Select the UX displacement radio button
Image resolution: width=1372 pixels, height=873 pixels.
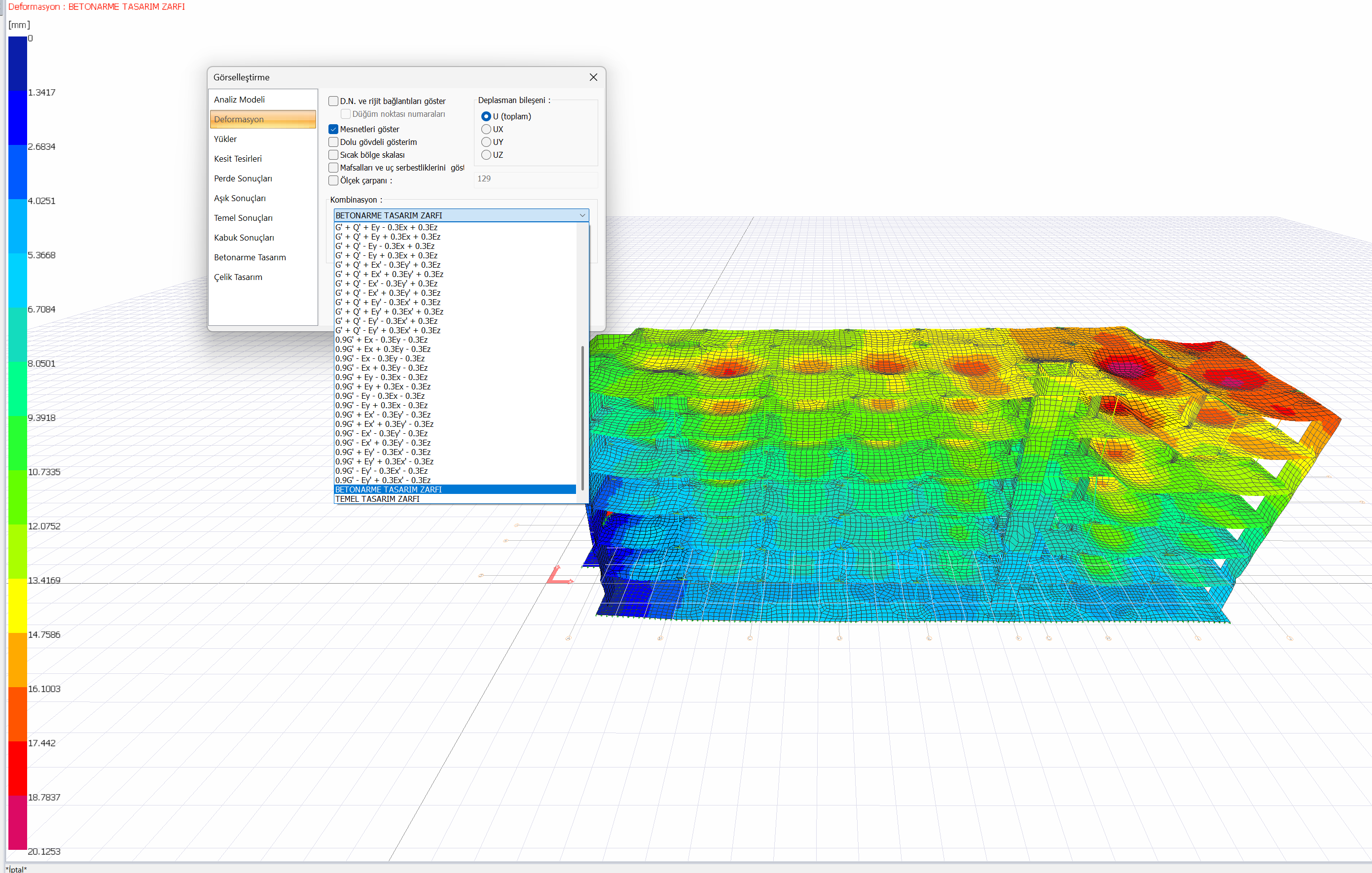(486, 129)
